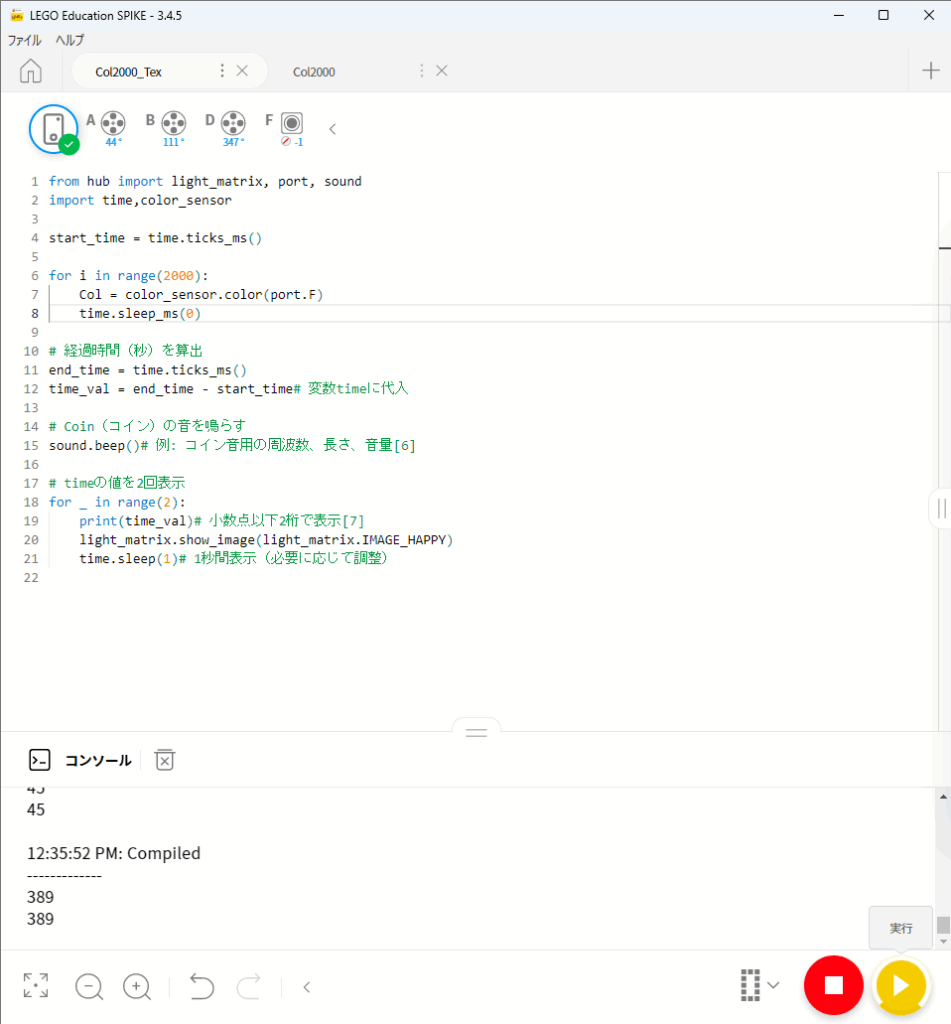The width and height of the screenshot is (951, 1024).
Task: Click console scrollbar thumb
Action: point(943,925)
